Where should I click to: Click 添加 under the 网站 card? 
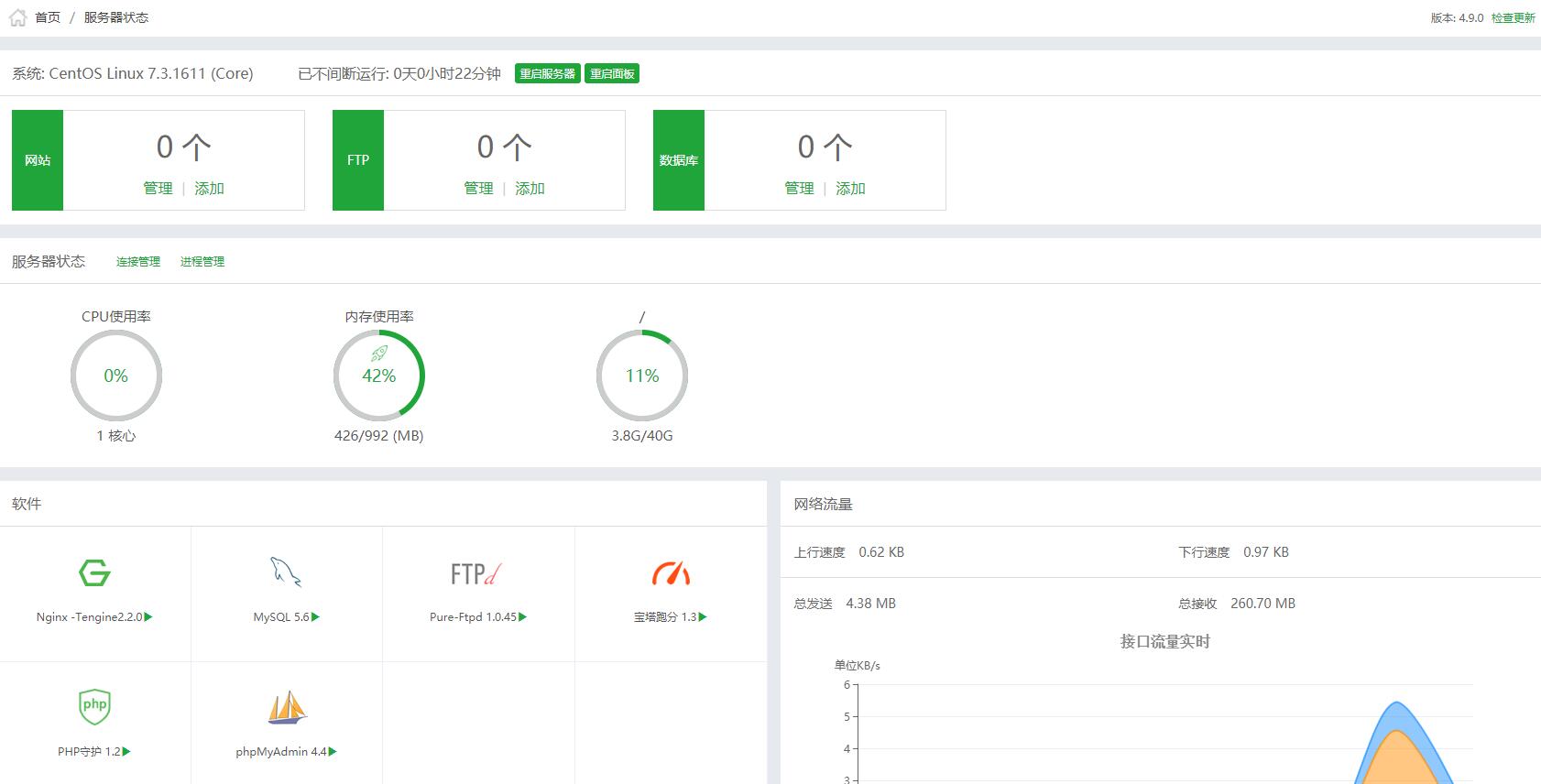pyautogui.click(x=209, y=188)
